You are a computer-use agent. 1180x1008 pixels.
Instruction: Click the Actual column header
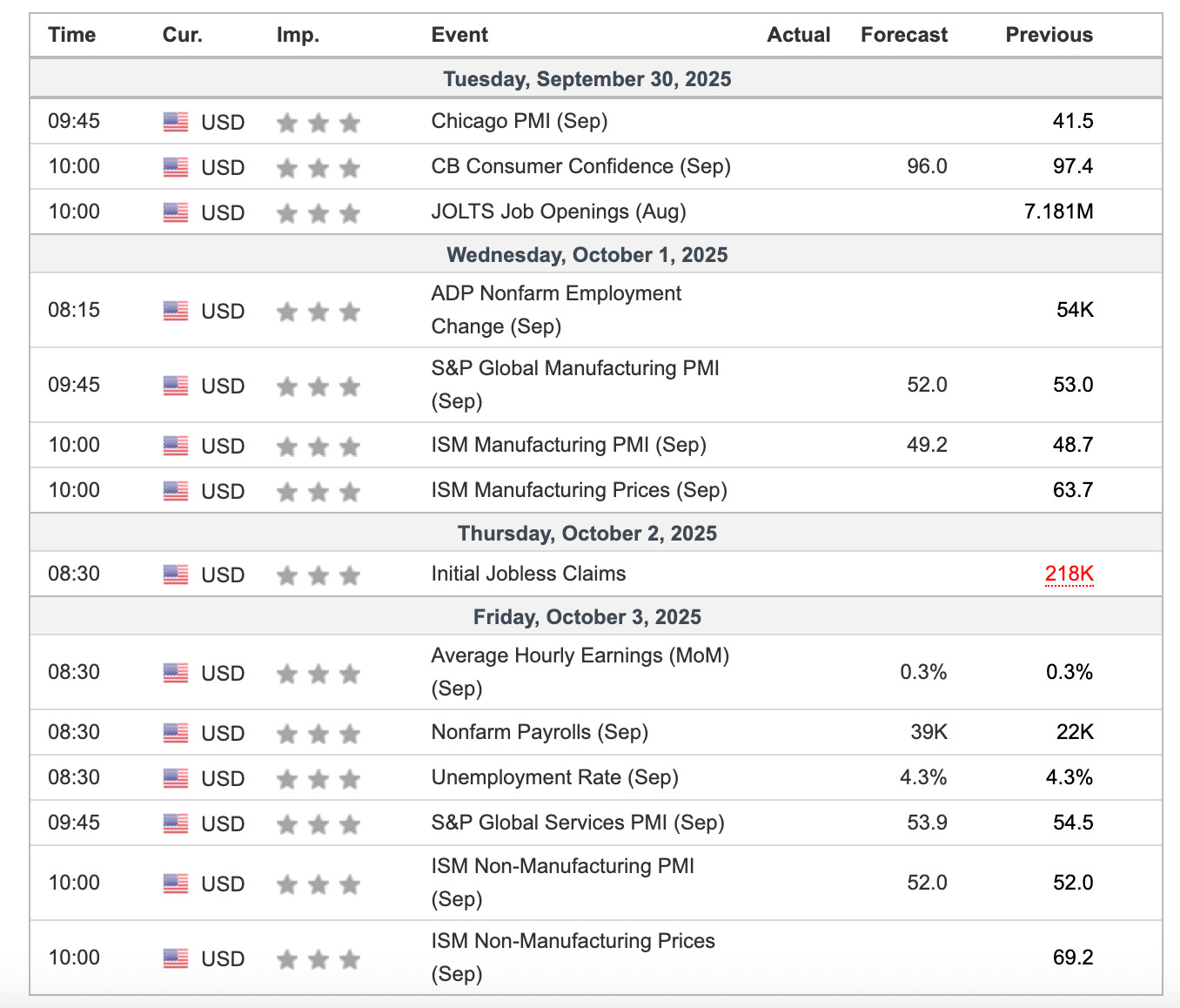(799, 35)
